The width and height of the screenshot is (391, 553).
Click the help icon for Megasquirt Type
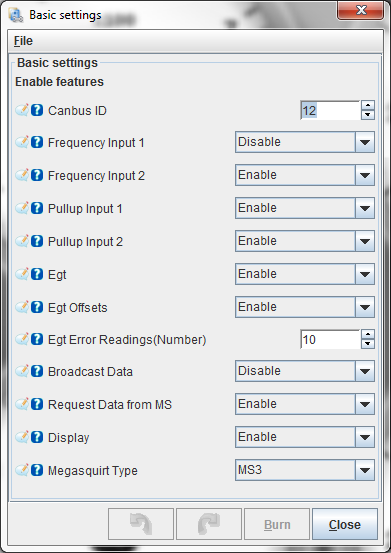pos(37,470)
